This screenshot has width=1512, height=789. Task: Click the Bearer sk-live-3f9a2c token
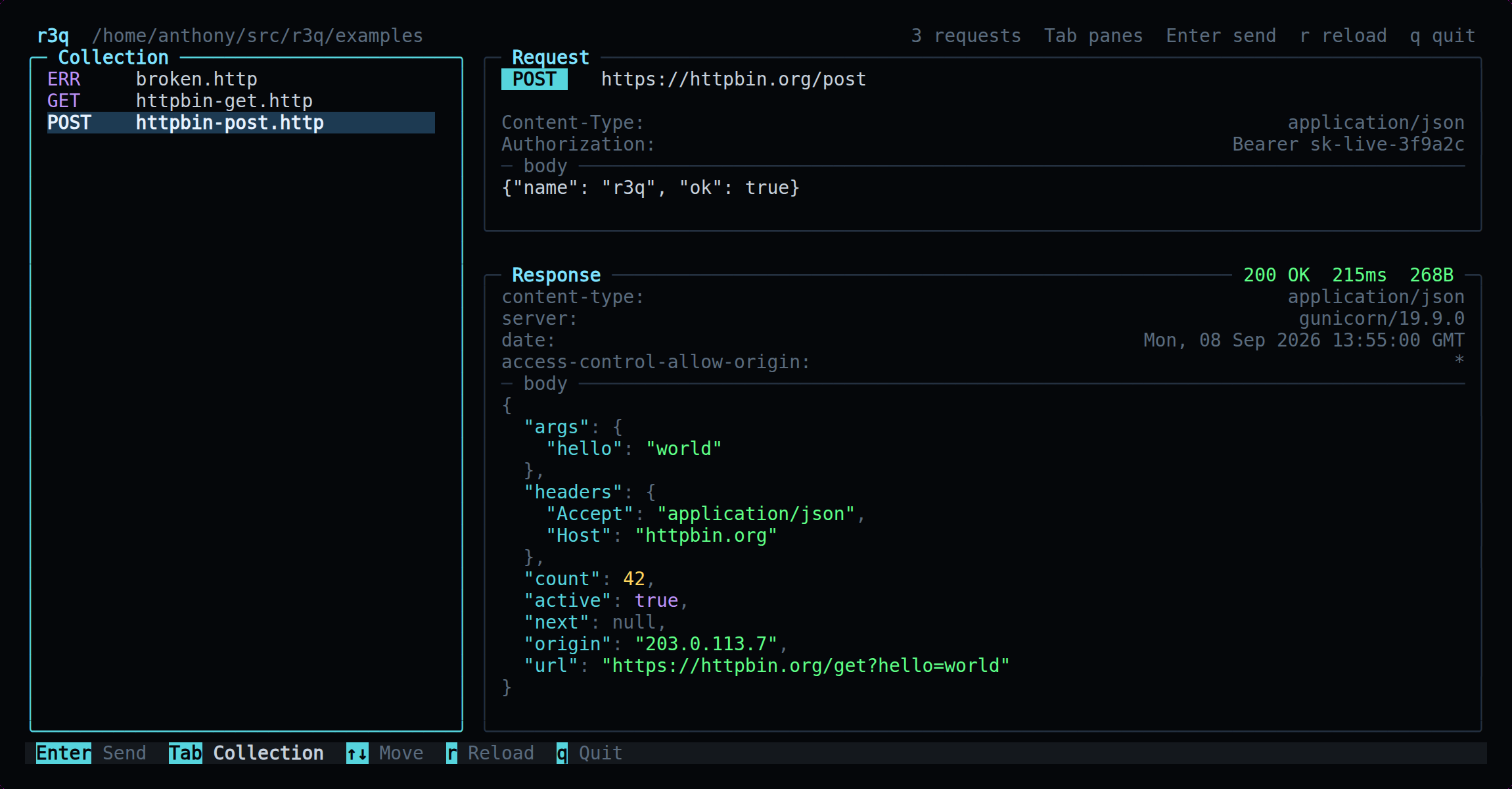(1348, 144)
